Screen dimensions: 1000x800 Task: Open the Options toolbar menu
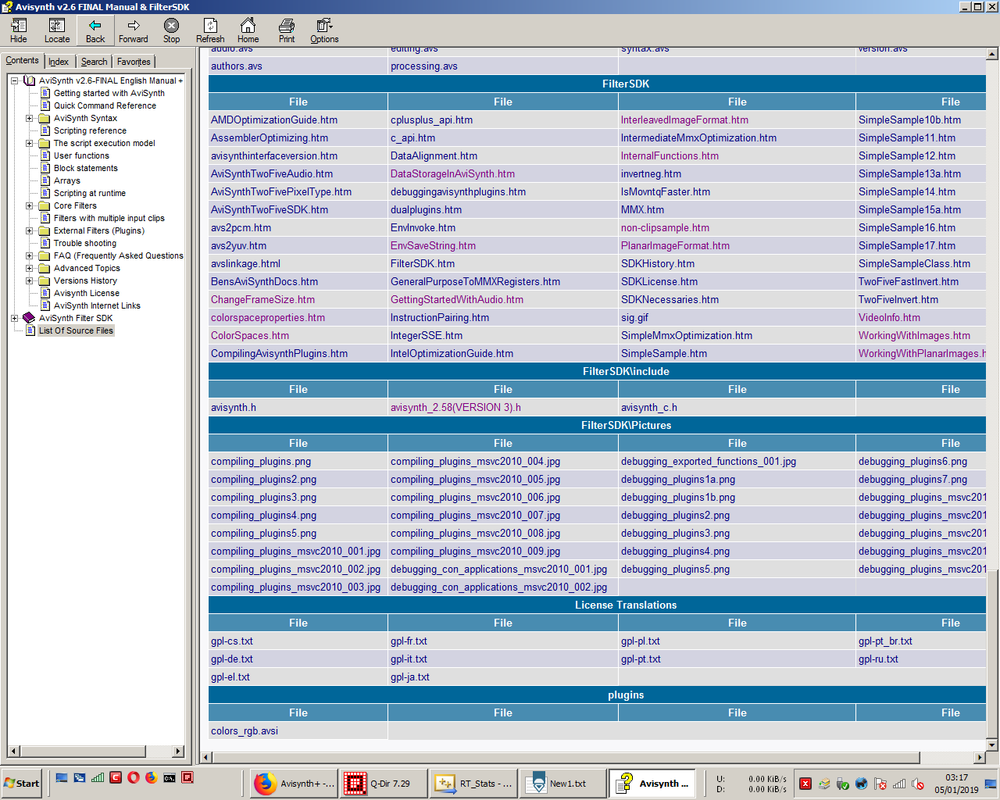point(324,30)
